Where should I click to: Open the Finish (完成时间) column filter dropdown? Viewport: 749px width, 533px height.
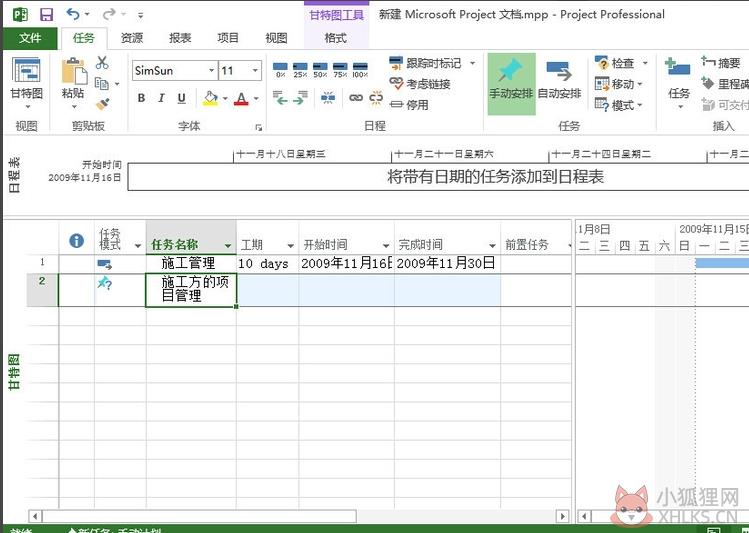pyautogui.click(x=492, y=246)
